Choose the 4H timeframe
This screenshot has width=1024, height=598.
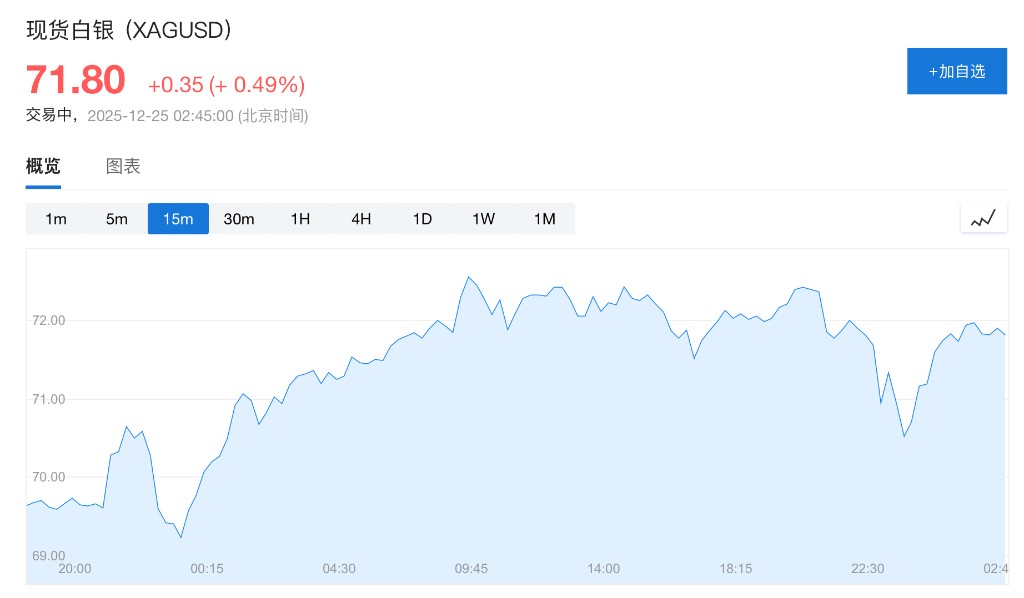click(x=361, y=219)
